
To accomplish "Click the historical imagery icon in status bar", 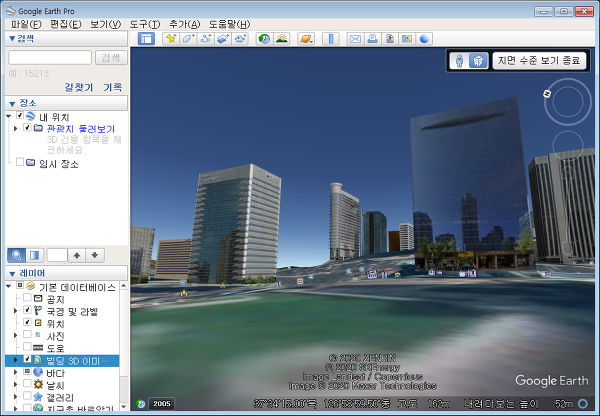I will (140, 403).
